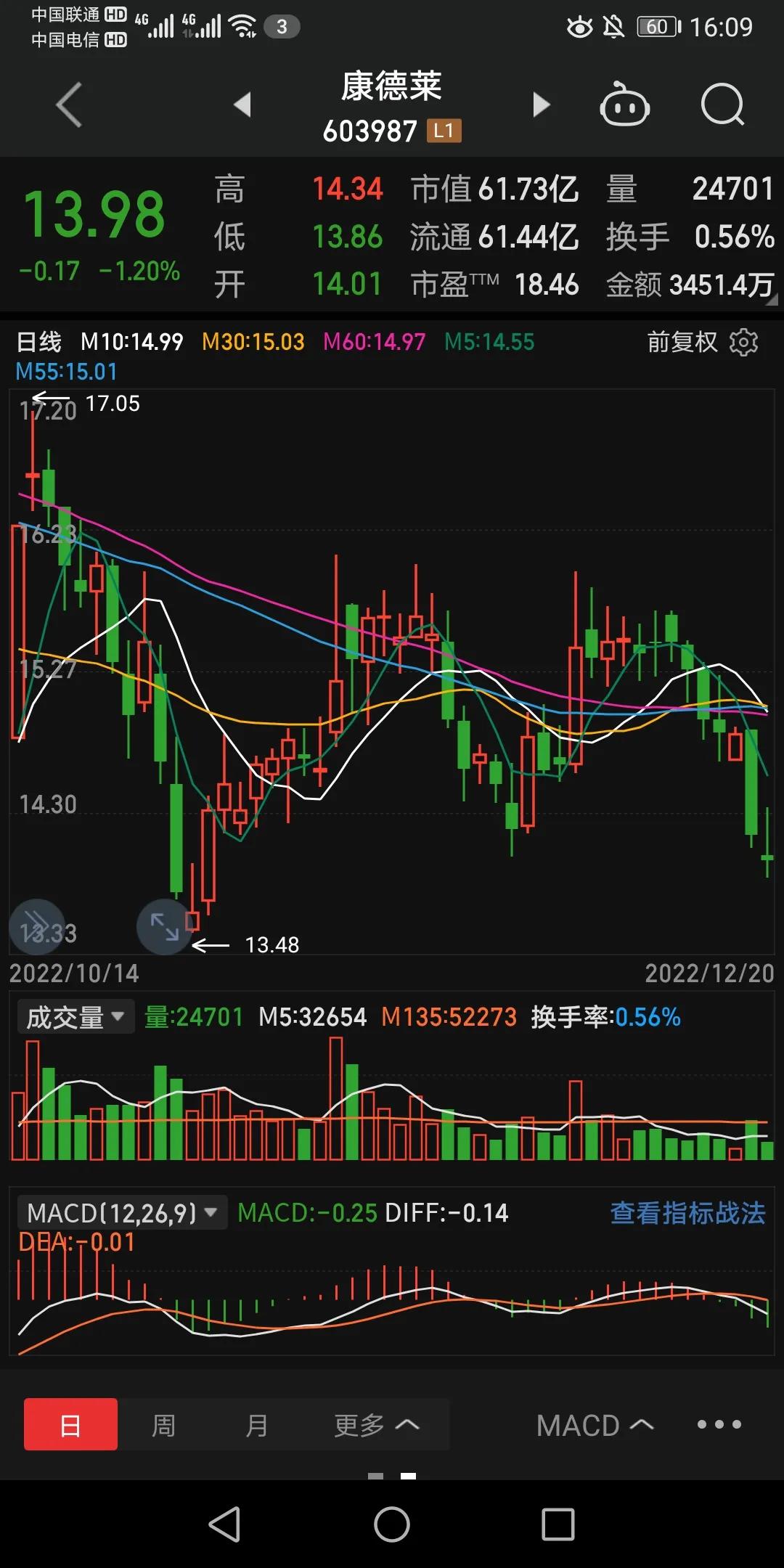The width and height of the screenshot is (784, 1568).
Task: Tap the M60:14.97 moving average label
Action: (374, 342)
